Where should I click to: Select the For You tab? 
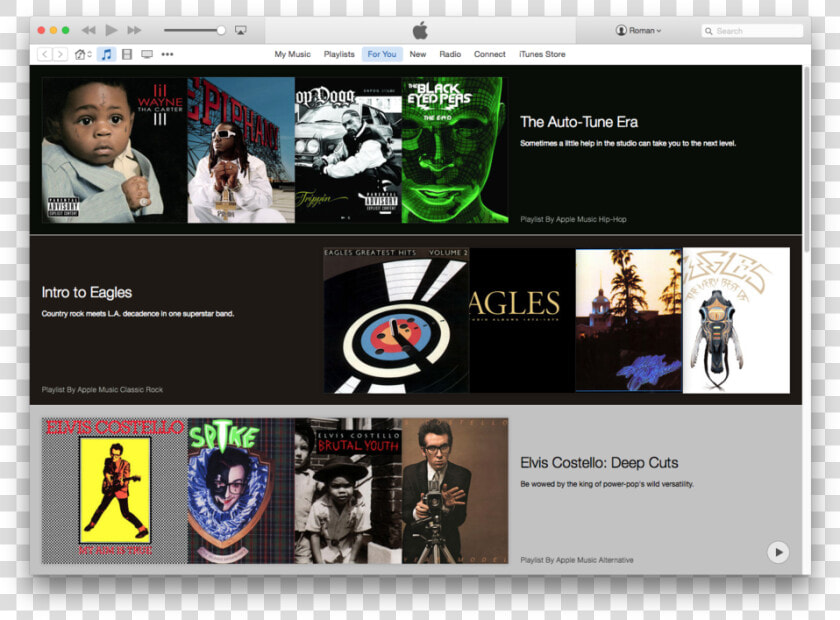(x=382, y=54)
